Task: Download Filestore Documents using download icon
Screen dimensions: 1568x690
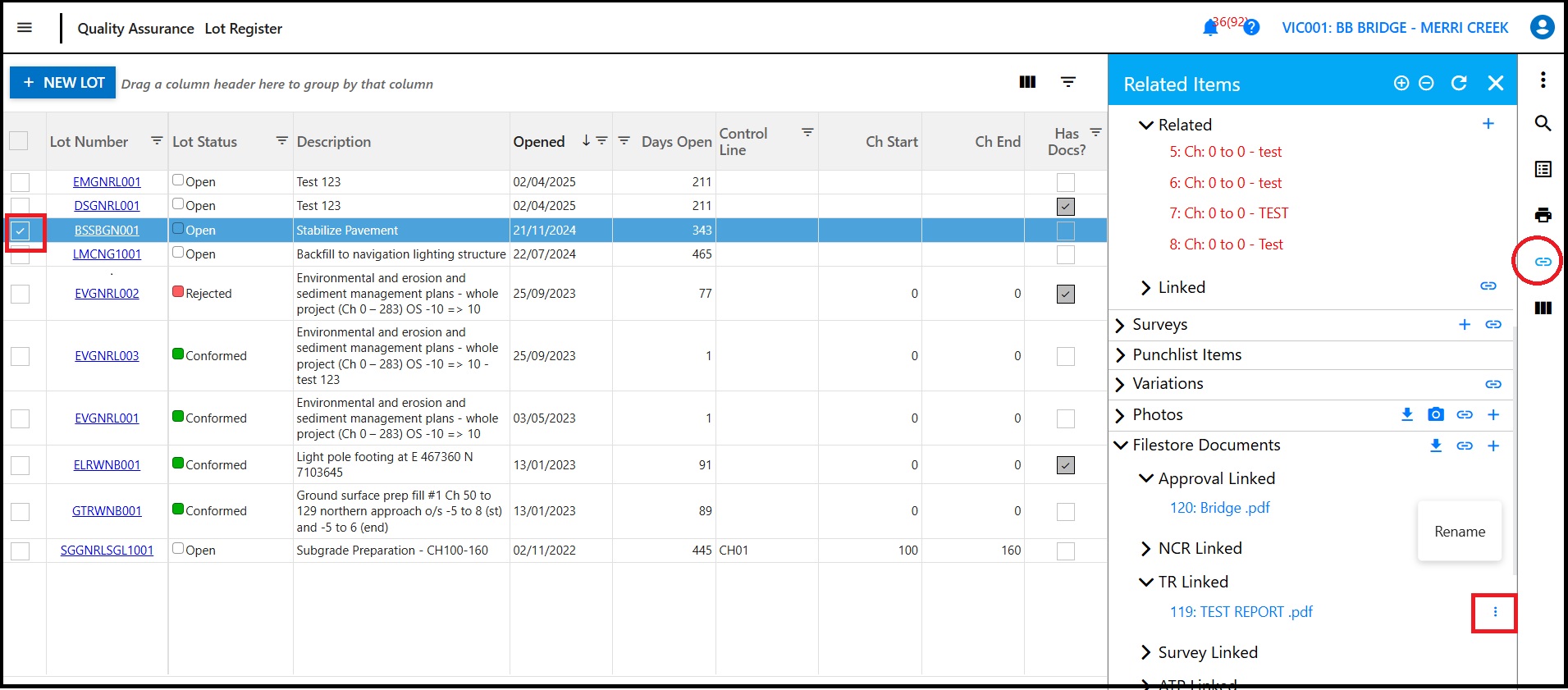Action: 1436,446
